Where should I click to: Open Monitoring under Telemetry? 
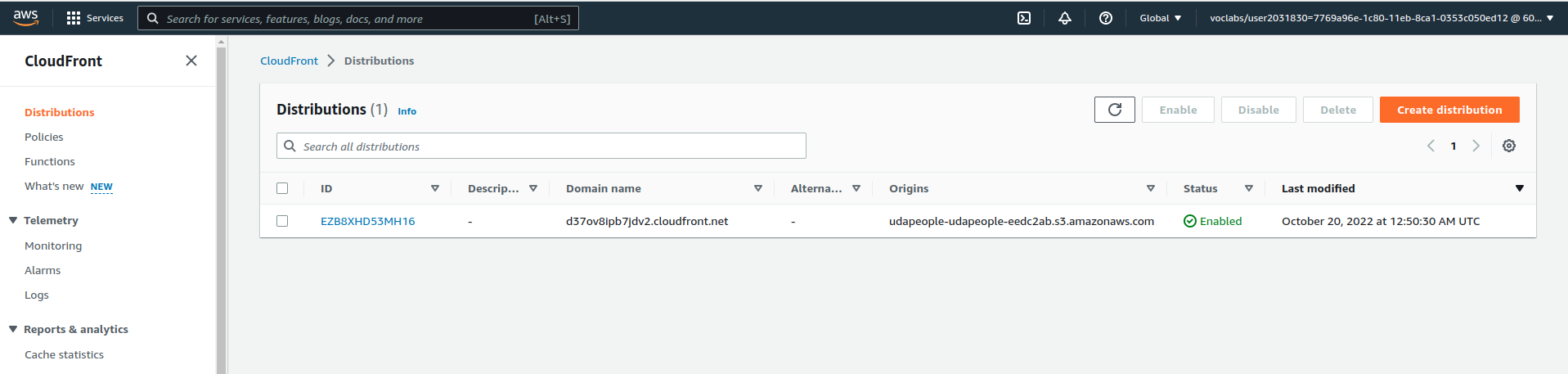(53, 246)
